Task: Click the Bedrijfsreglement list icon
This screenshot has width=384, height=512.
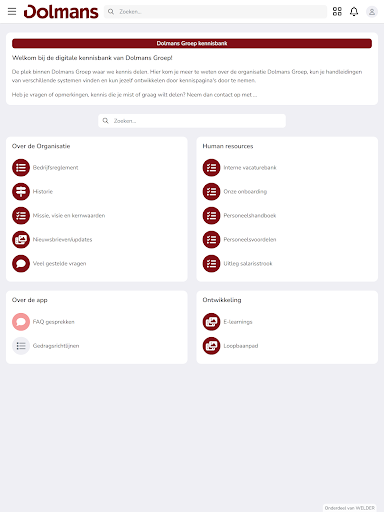Action: click(x=21, y=167)
